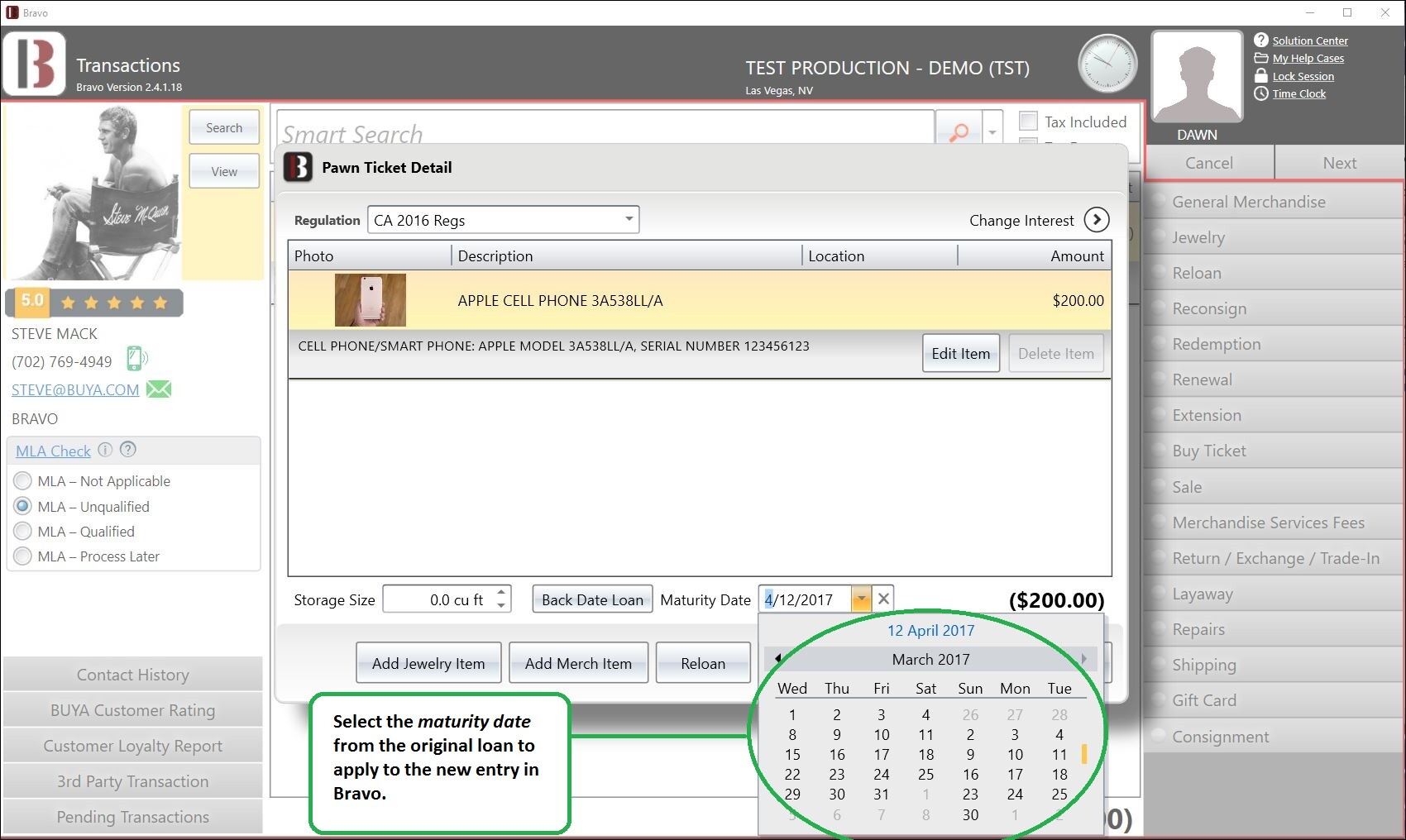Open Jewelry transaction type
Viewport: 1406px width, 840px height.
tap(1275, 237)
